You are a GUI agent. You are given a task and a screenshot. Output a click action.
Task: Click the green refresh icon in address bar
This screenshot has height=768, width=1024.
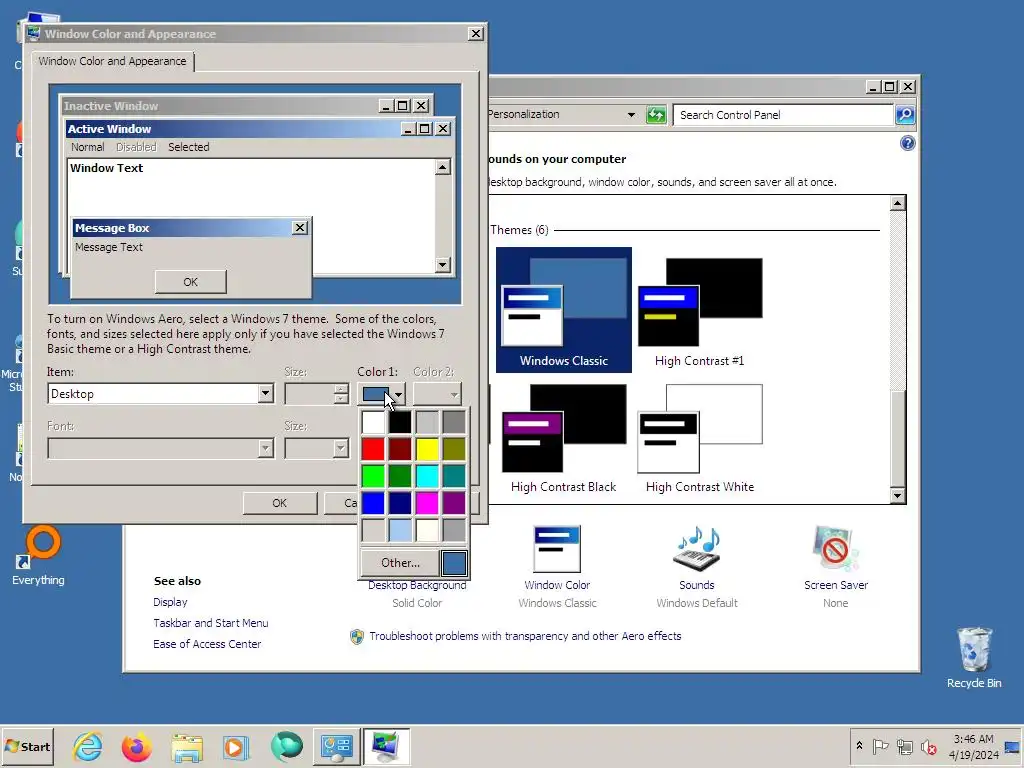click(656, 115)
